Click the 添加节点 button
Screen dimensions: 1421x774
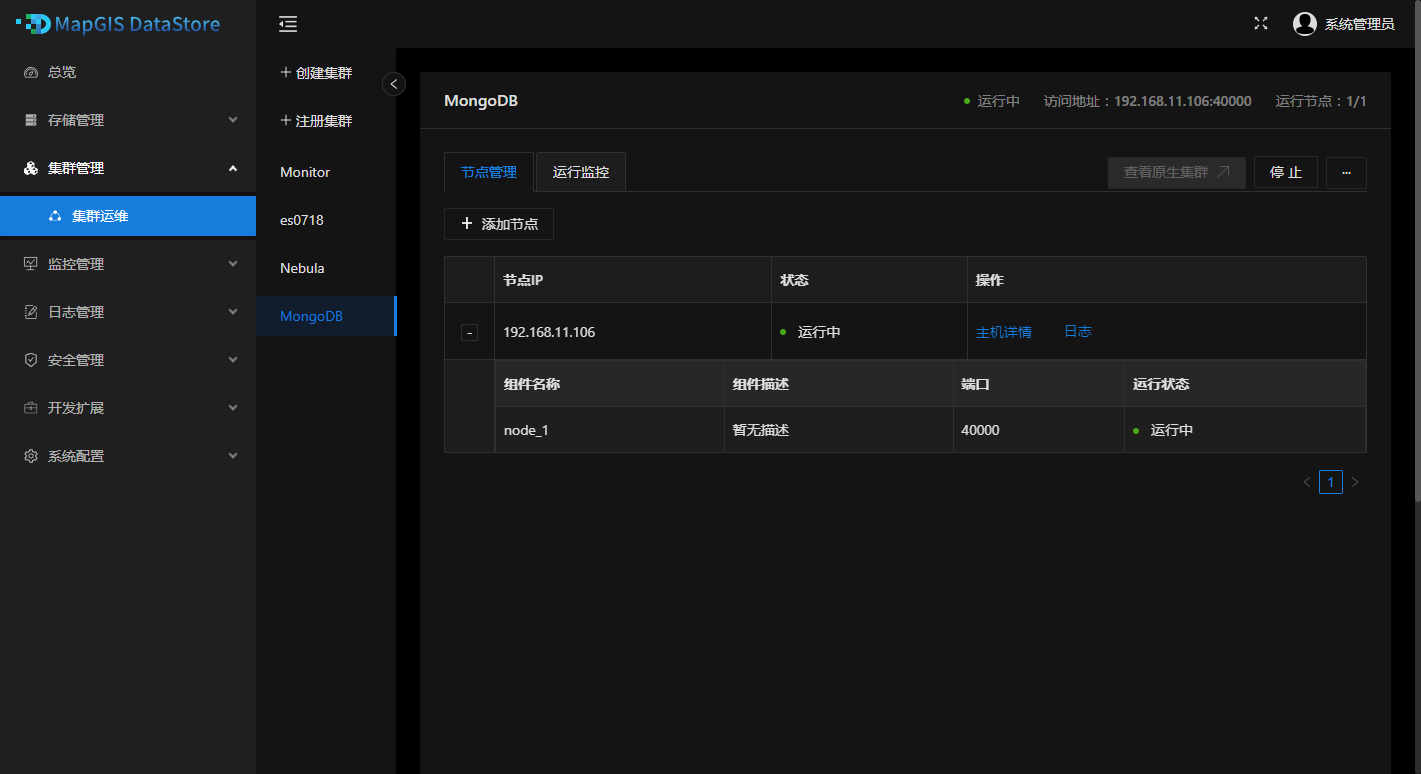[x=499, y=224]
